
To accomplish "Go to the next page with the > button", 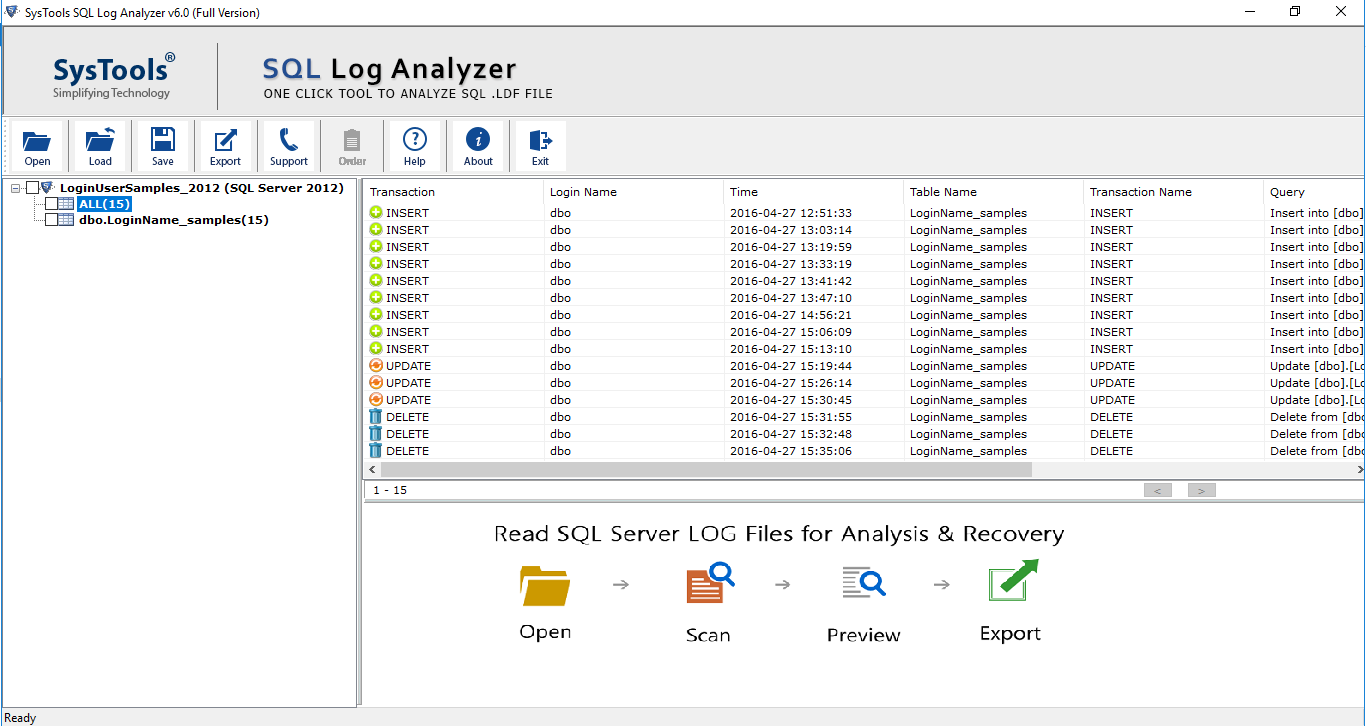I will pyautogui.click(x=1202, y=490).
